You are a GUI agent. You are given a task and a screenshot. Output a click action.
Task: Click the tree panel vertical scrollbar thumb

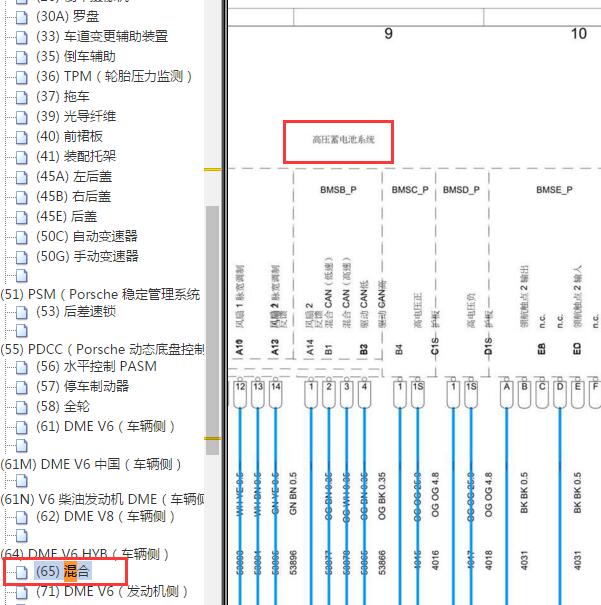[212, 330]
